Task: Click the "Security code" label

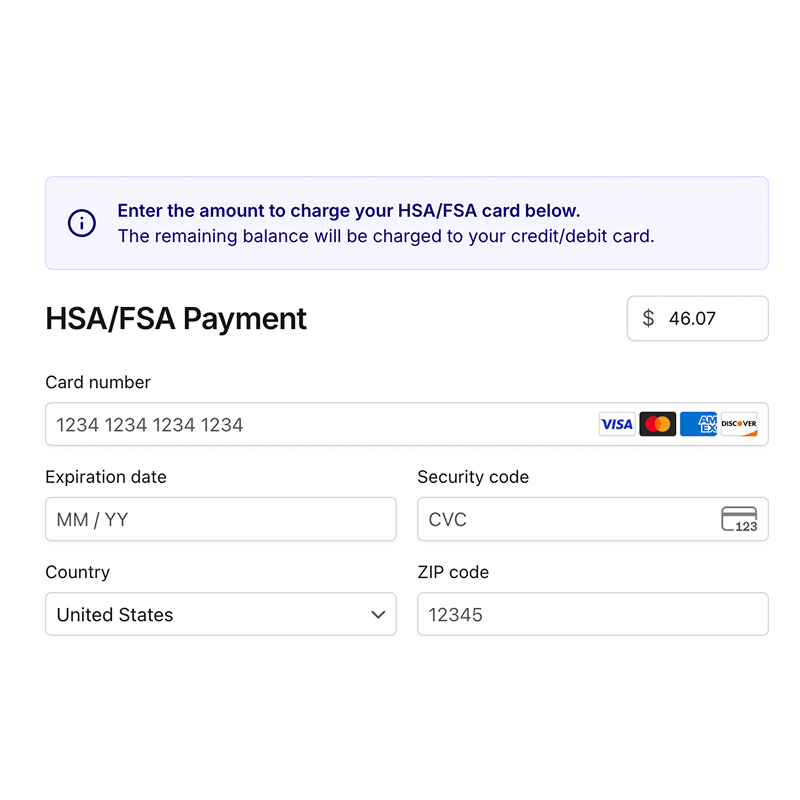Action: [x=473, y=477]
